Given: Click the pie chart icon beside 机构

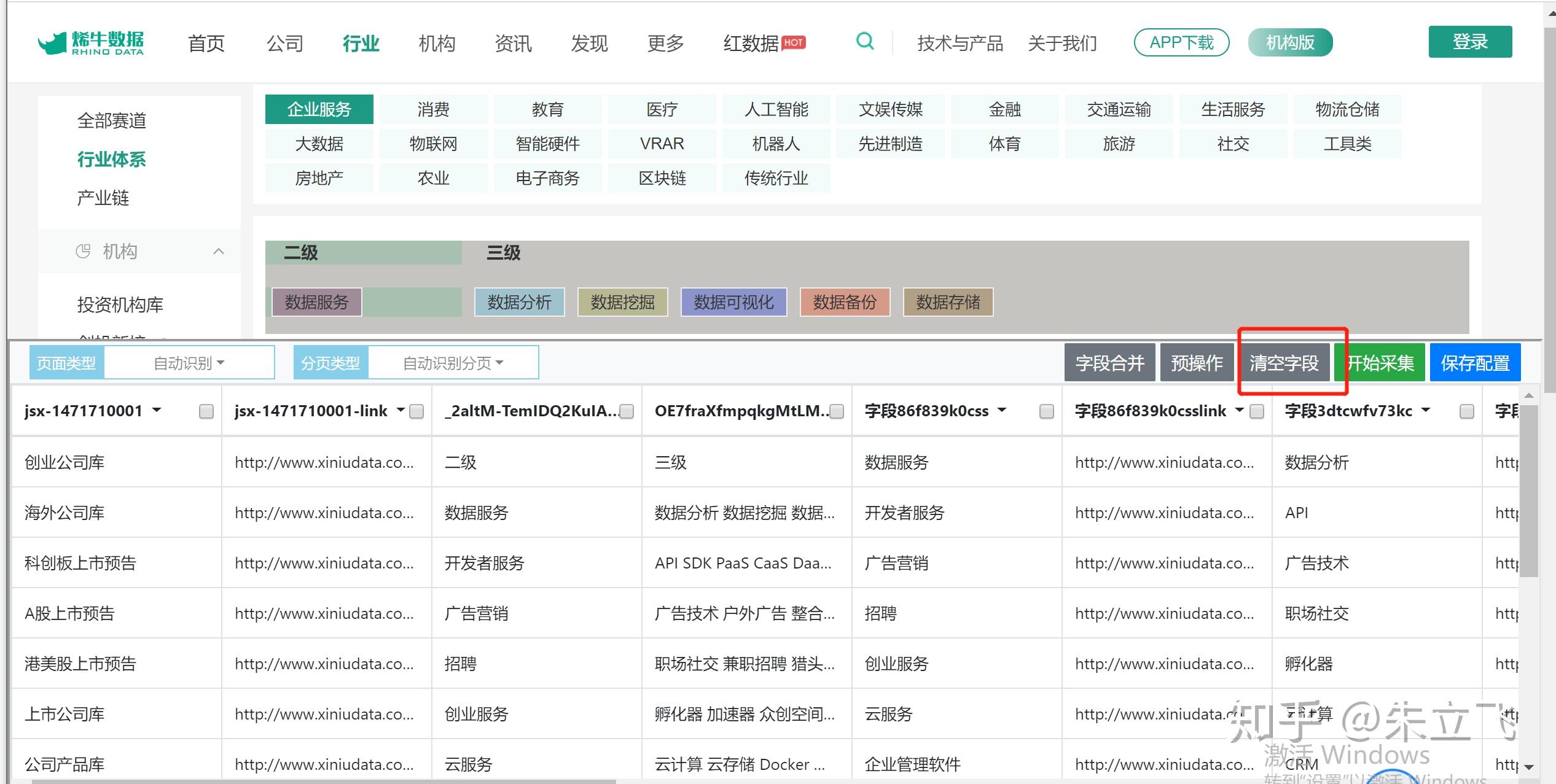Looking at the screenshot, I should [83, 251].
